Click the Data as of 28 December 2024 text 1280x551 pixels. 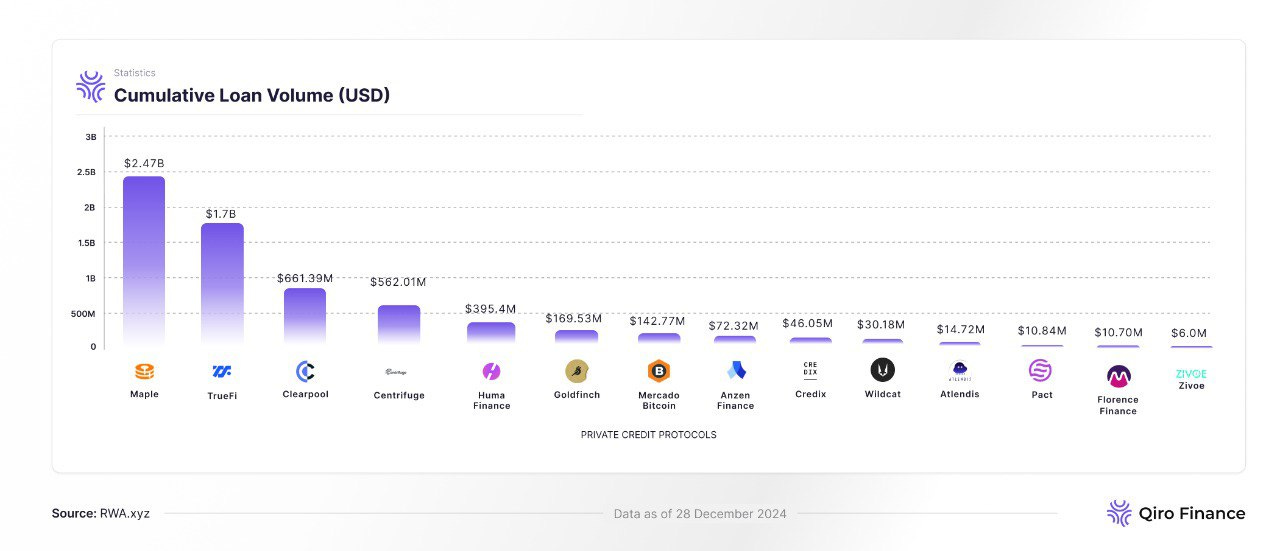tap(700, 514)
